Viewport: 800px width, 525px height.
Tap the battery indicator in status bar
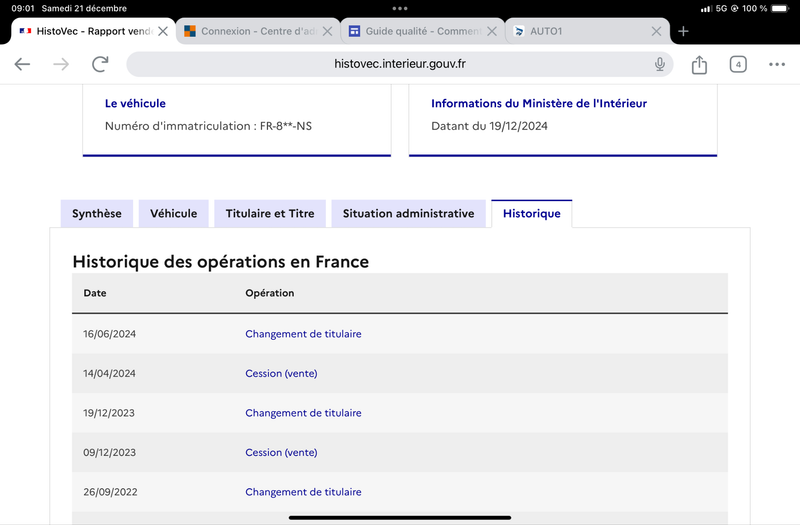pos(781,8)
